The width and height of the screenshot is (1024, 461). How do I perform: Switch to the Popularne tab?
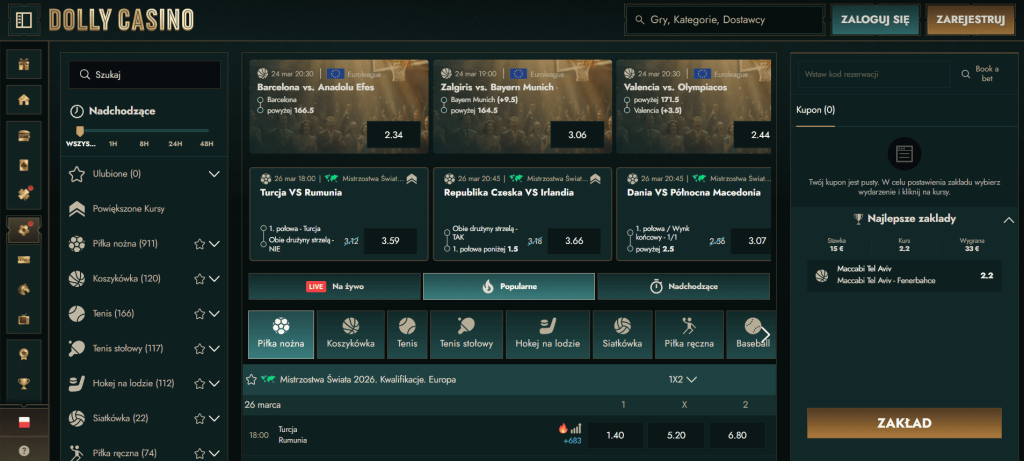(x=509, y=286)
